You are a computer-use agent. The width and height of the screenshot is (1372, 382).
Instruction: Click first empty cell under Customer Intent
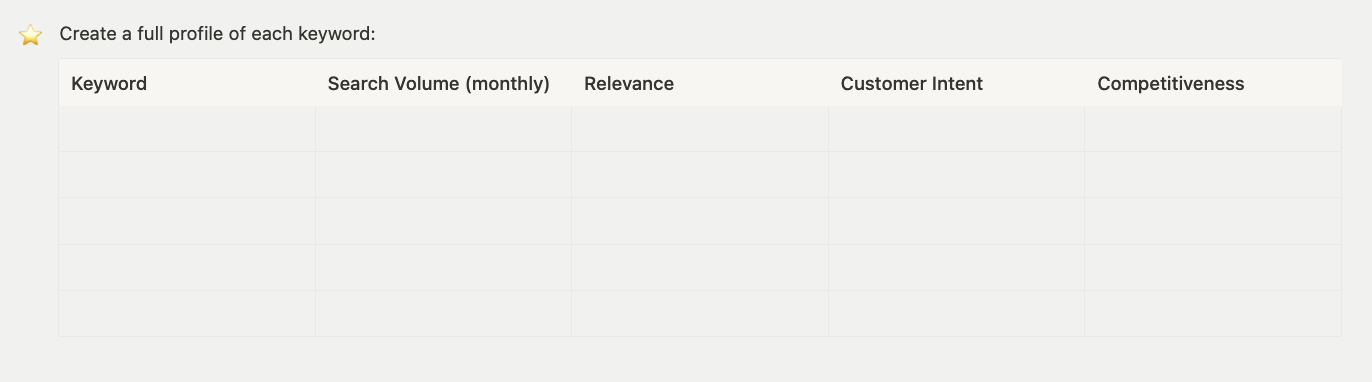956,129
